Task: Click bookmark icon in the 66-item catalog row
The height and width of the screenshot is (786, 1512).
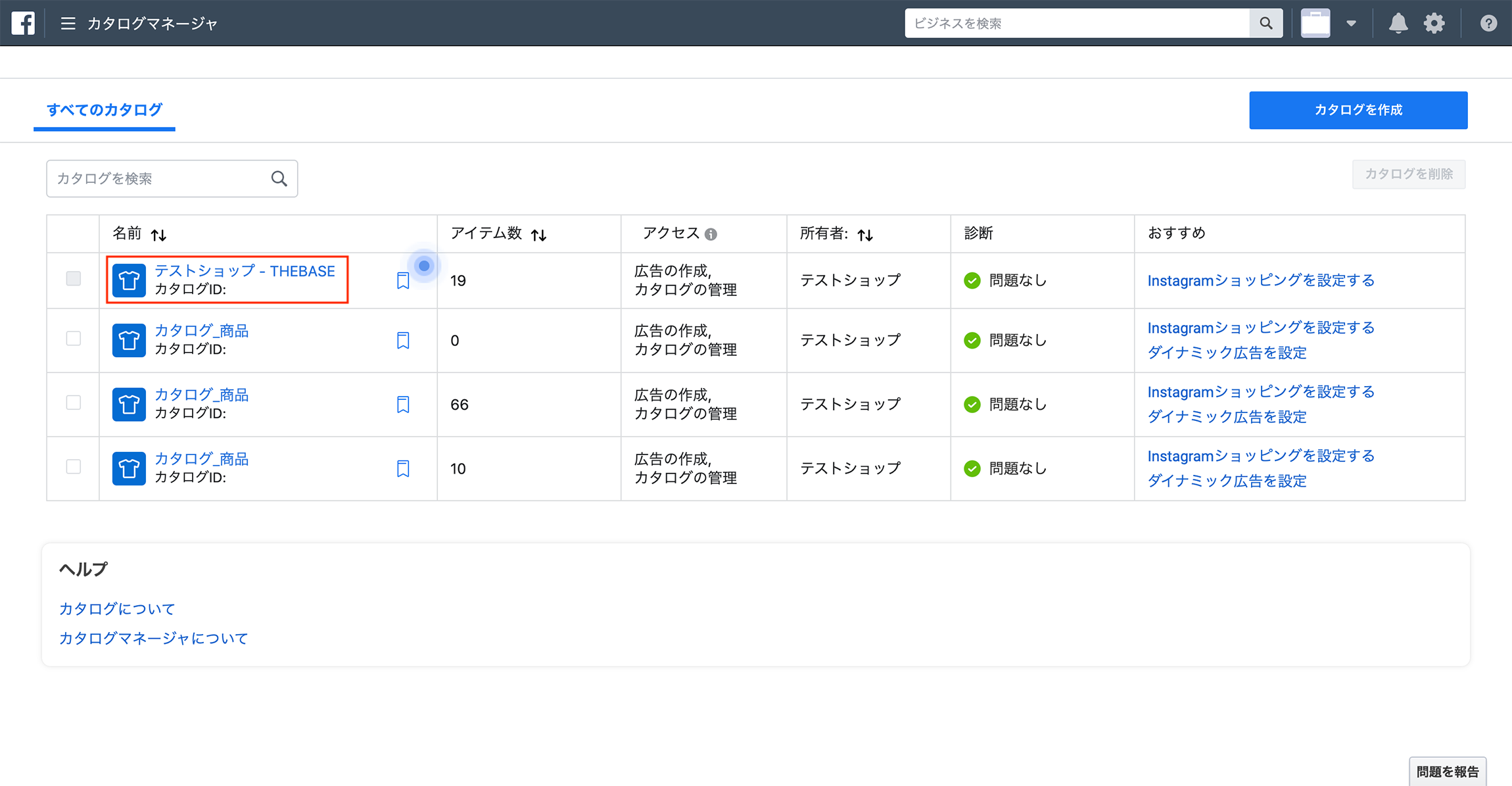Action: click(403, 405)
